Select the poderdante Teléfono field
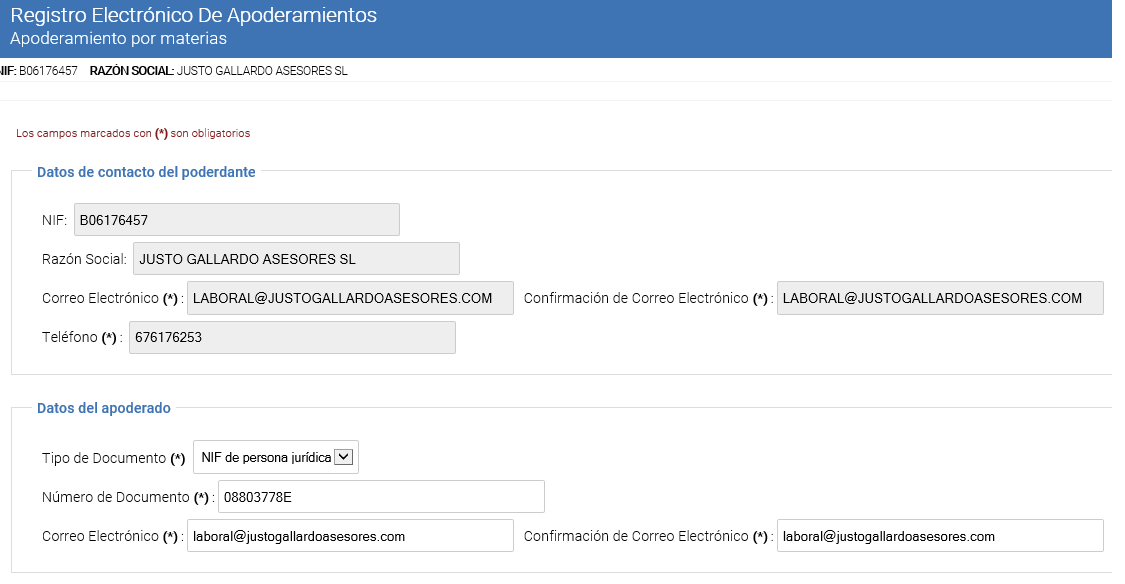The image size is (1125, 584). (292, 338)
